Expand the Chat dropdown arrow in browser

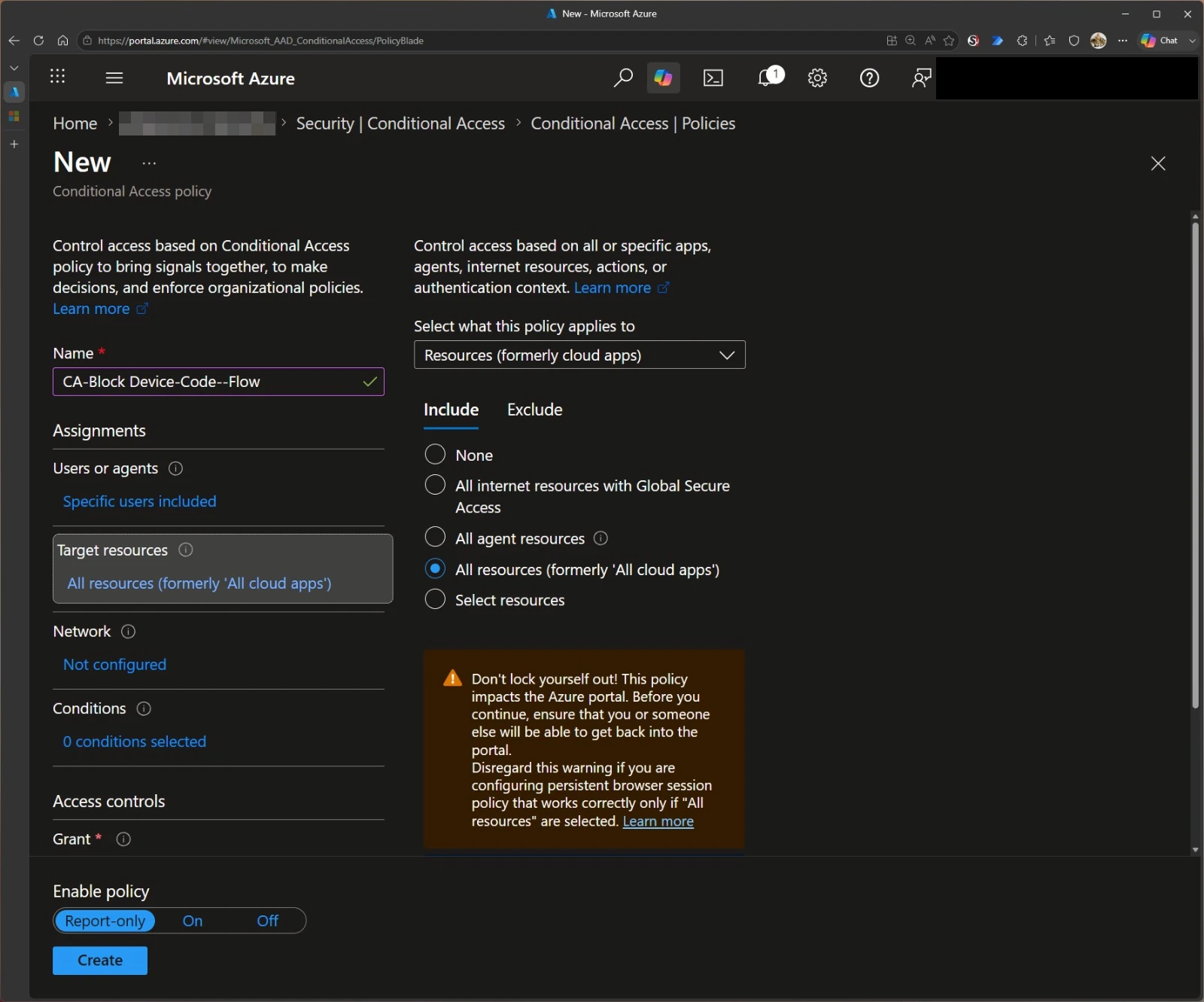coord(1192,41)
